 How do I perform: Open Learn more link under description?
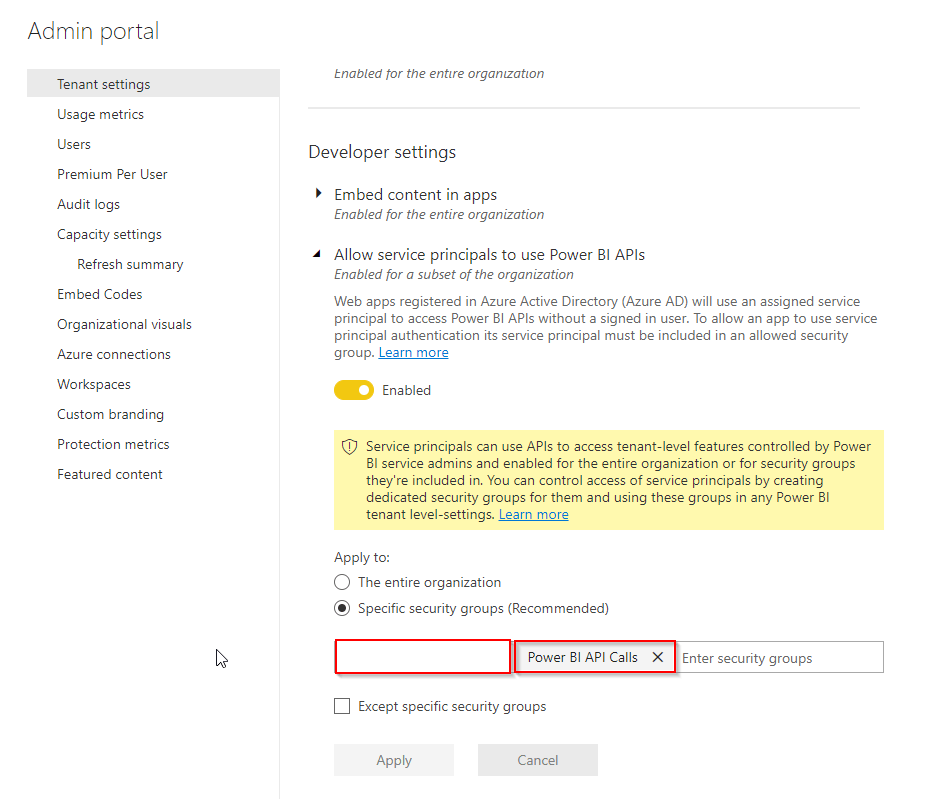coord(413,353)
